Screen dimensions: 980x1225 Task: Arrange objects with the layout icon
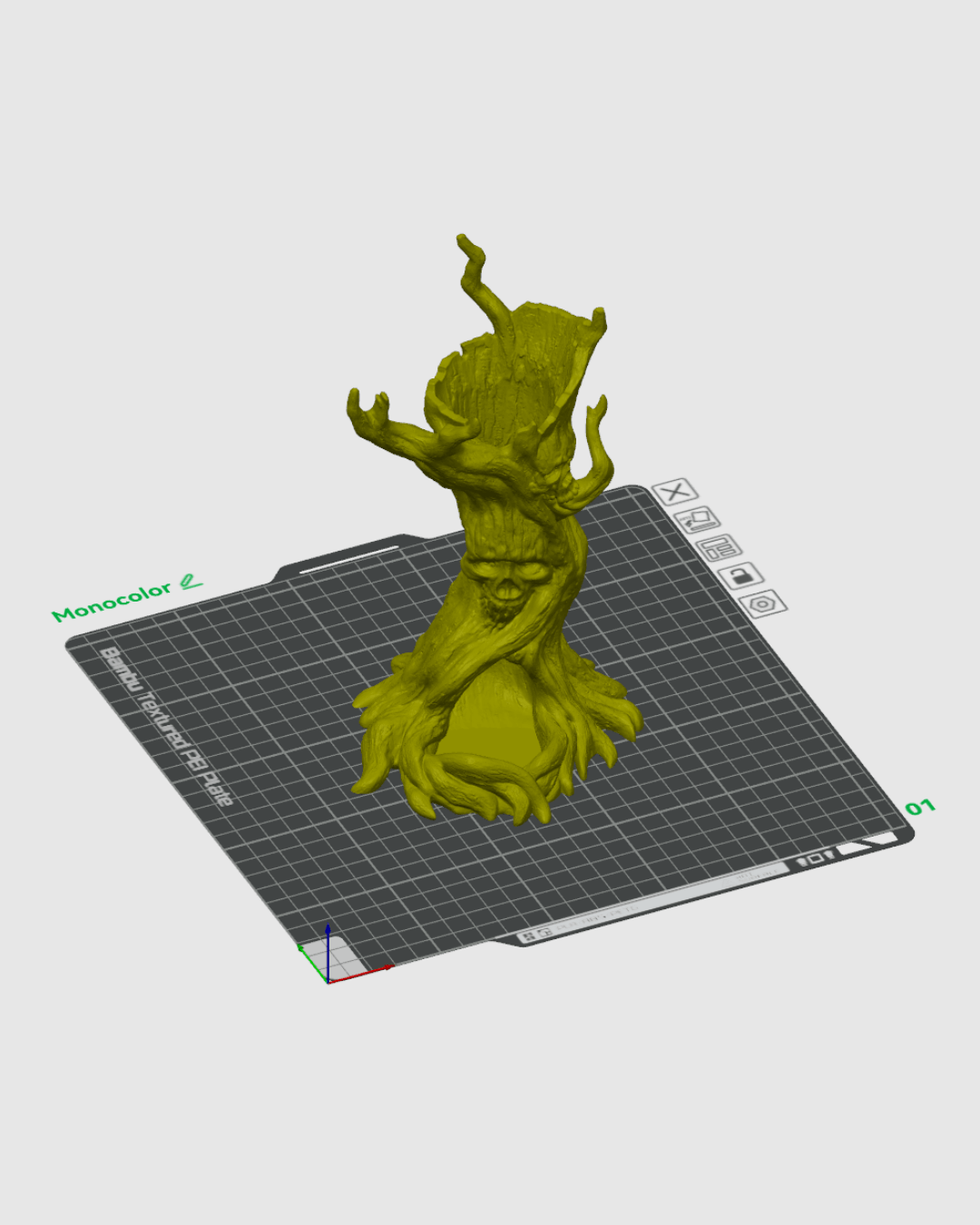click(719, 548)
